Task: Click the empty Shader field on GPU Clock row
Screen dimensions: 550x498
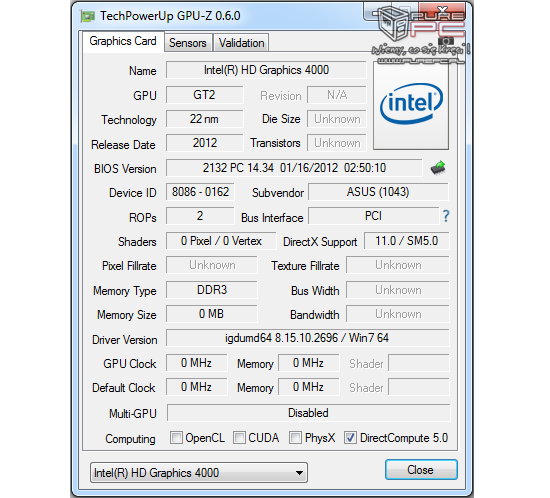Action: point(419,363)
